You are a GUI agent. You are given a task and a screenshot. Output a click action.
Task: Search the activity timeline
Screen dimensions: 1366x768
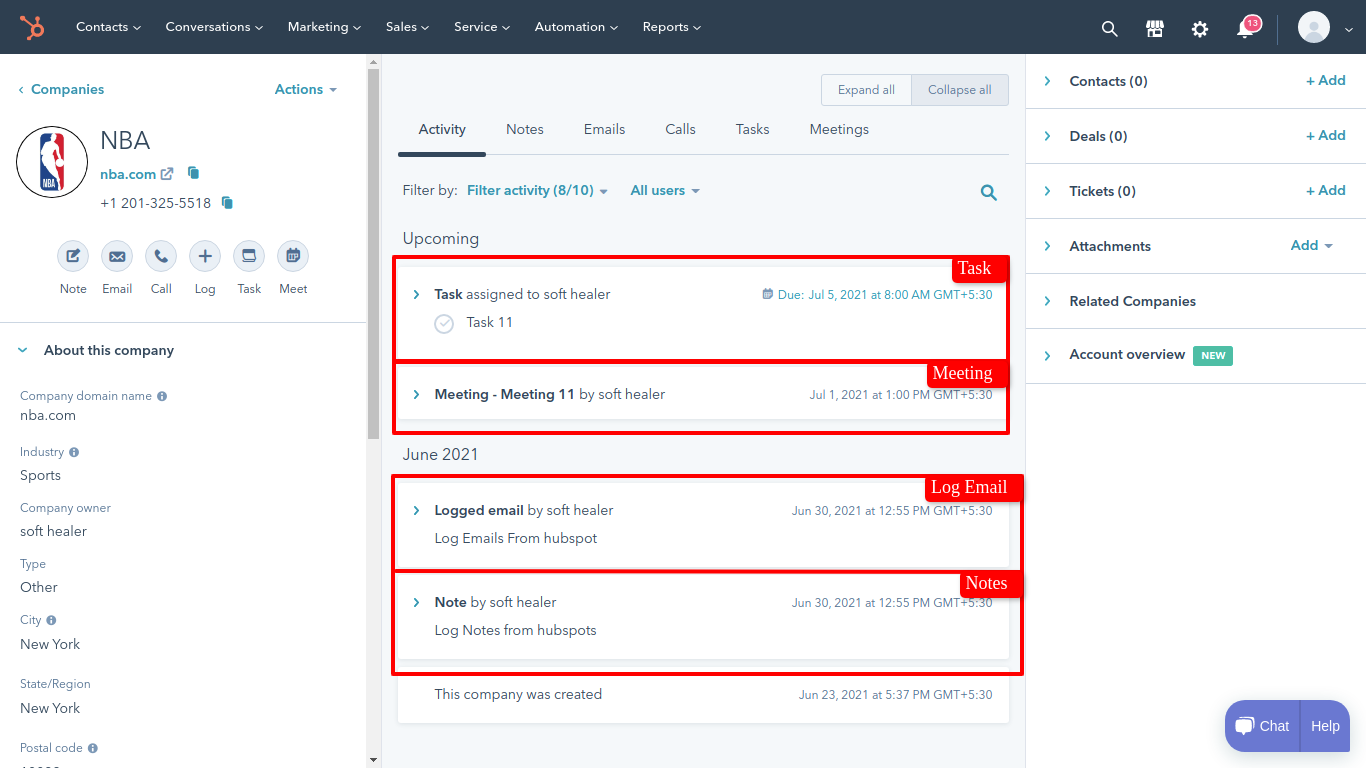pos(989,193)
